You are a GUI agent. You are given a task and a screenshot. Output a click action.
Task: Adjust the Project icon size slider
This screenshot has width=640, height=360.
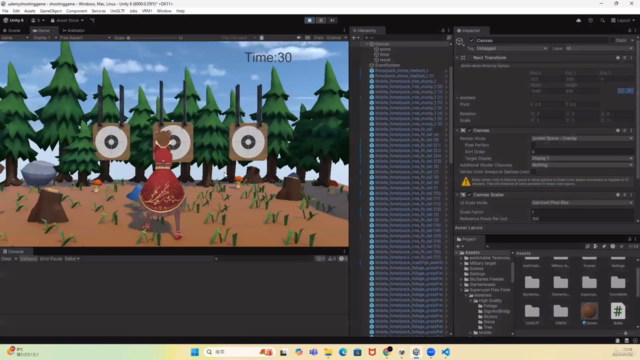(625, 333)
